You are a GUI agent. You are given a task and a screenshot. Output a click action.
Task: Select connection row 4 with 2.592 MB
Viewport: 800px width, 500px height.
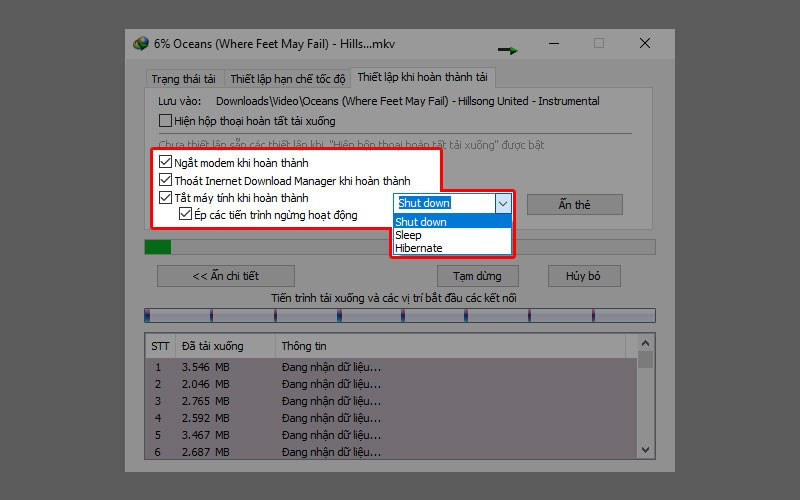point(391,418)
